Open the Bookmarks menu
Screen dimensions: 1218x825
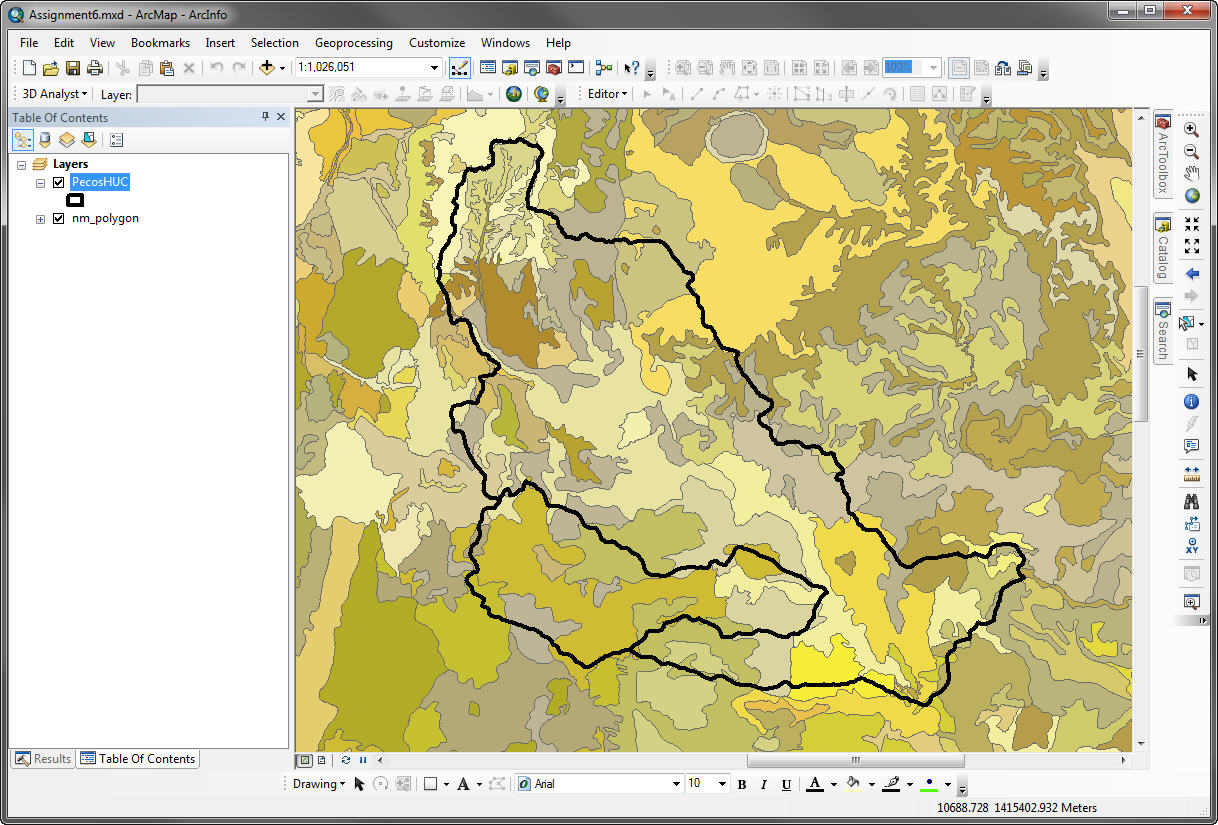point(160,43)
